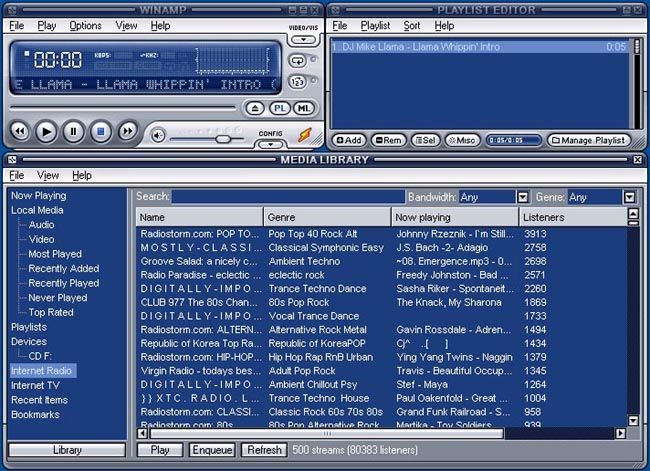Select Groove Salad station row

click(x=381, y=261)
